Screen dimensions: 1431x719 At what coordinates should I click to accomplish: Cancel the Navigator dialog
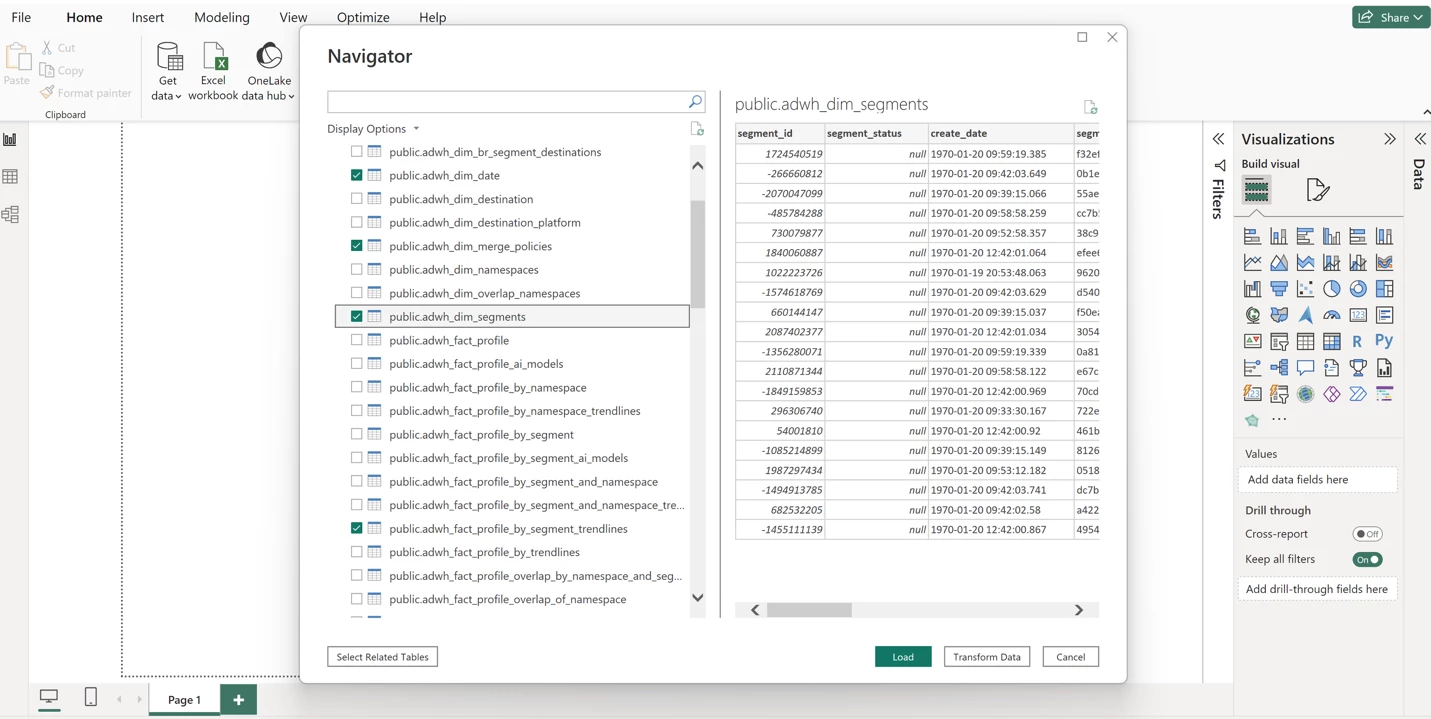click(1070, 657)
